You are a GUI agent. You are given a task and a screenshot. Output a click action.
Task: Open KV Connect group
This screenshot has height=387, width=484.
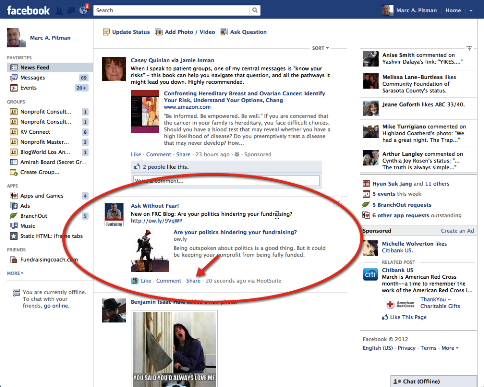point(35,132)
